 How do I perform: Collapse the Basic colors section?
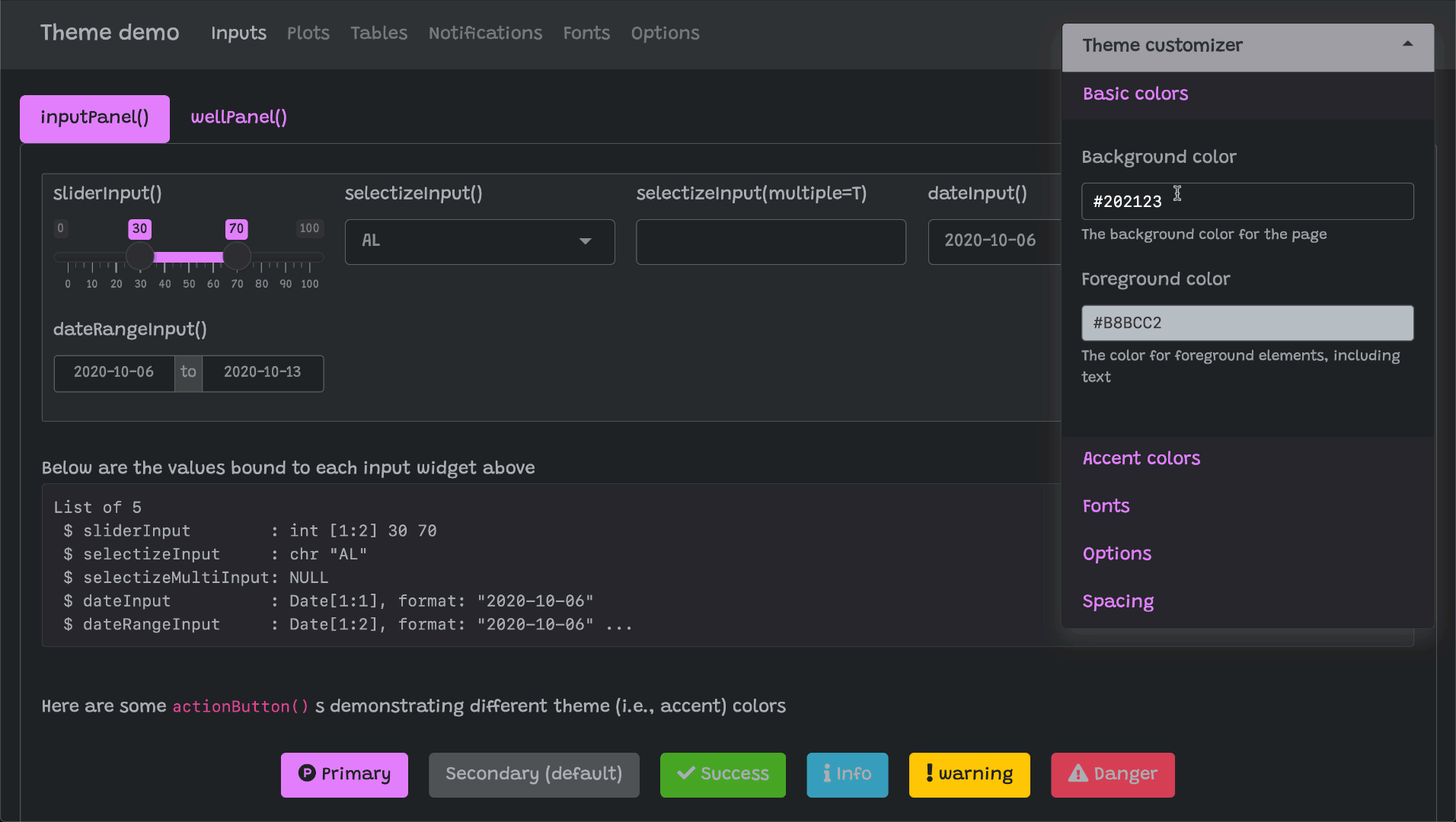coord(1135,94)
